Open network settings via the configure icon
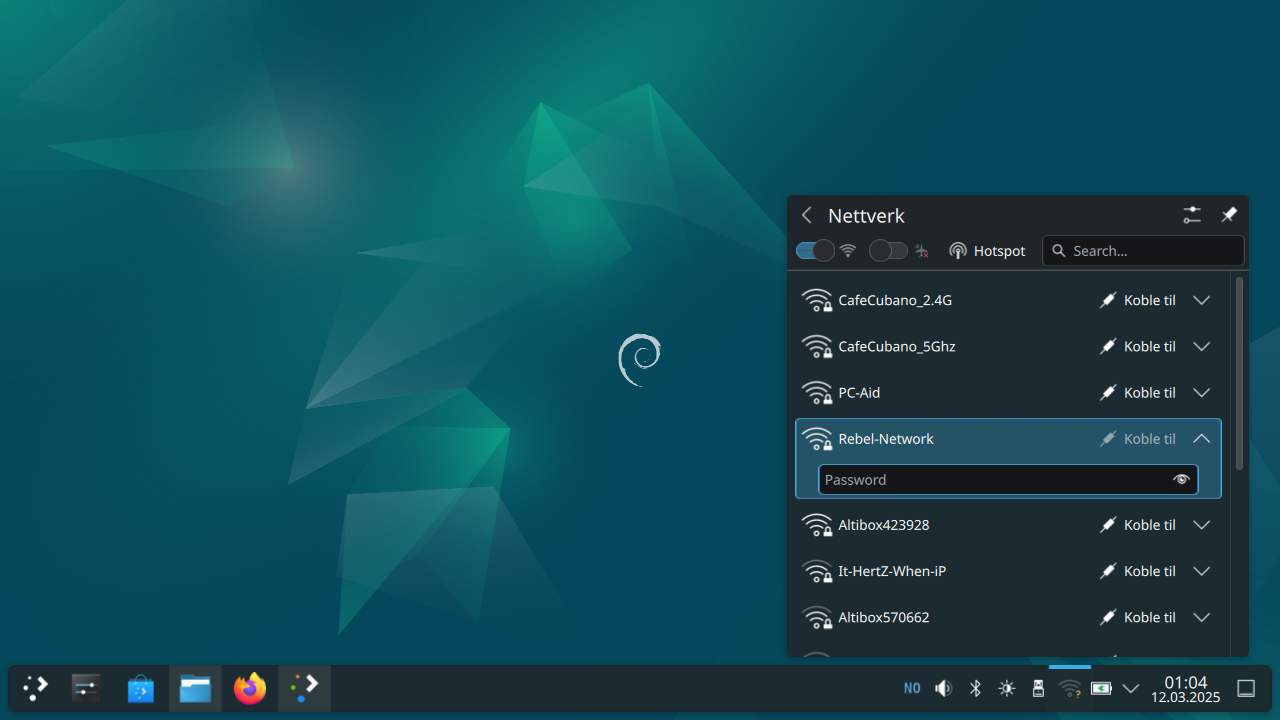The image size is (1280, 720). 1191,215
